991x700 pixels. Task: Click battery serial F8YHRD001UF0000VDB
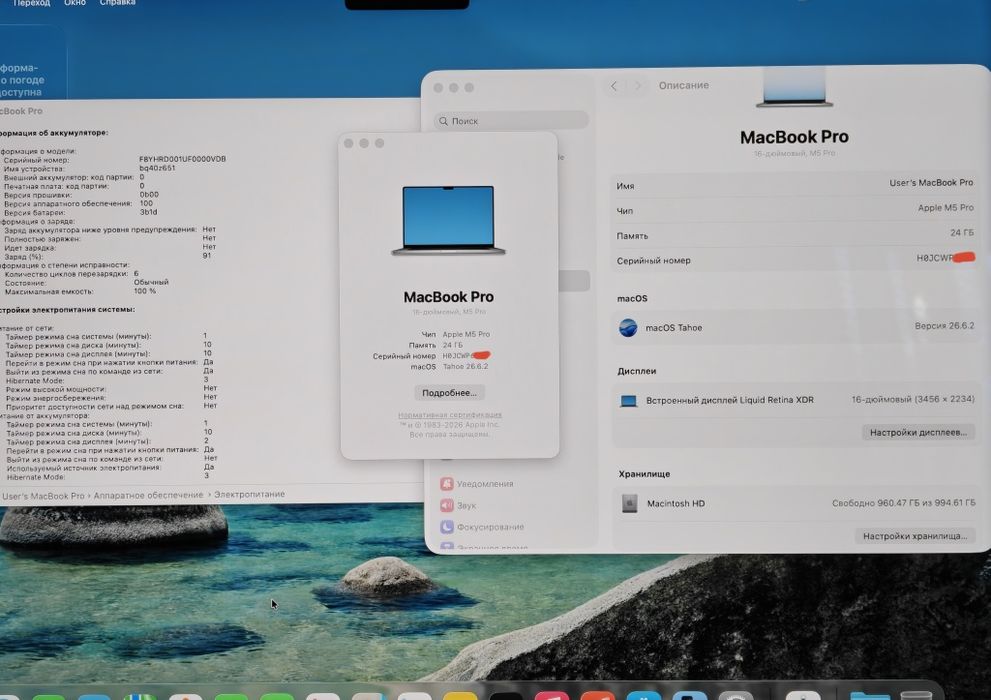click(182, 159)
